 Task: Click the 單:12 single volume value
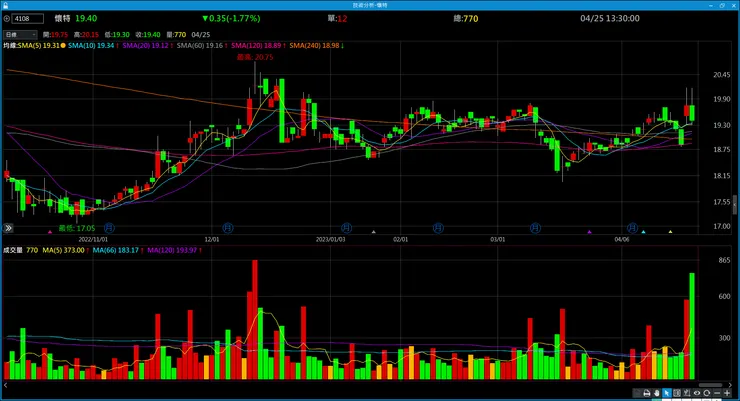tap(337, 18)
